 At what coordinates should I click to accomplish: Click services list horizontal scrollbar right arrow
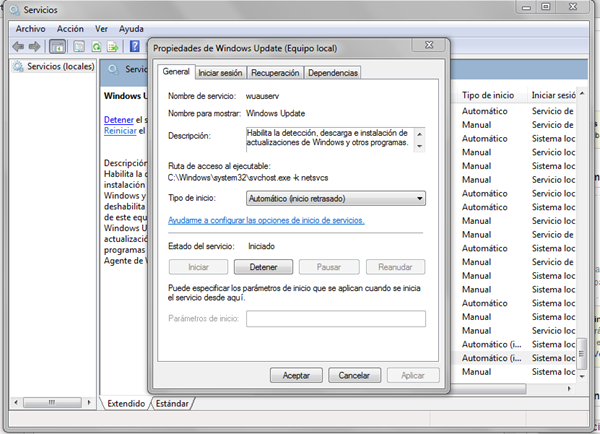(569, 389)
